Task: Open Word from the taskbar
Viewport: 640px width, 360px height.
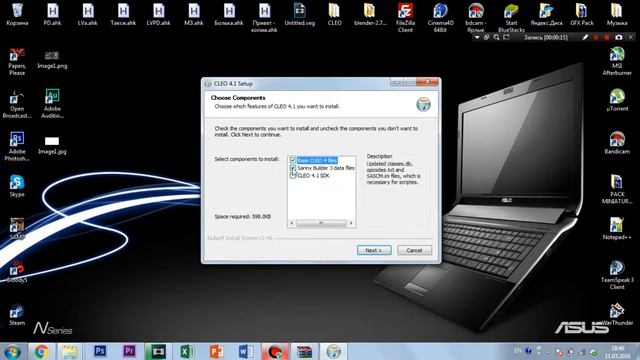Action: coord(246,351)
